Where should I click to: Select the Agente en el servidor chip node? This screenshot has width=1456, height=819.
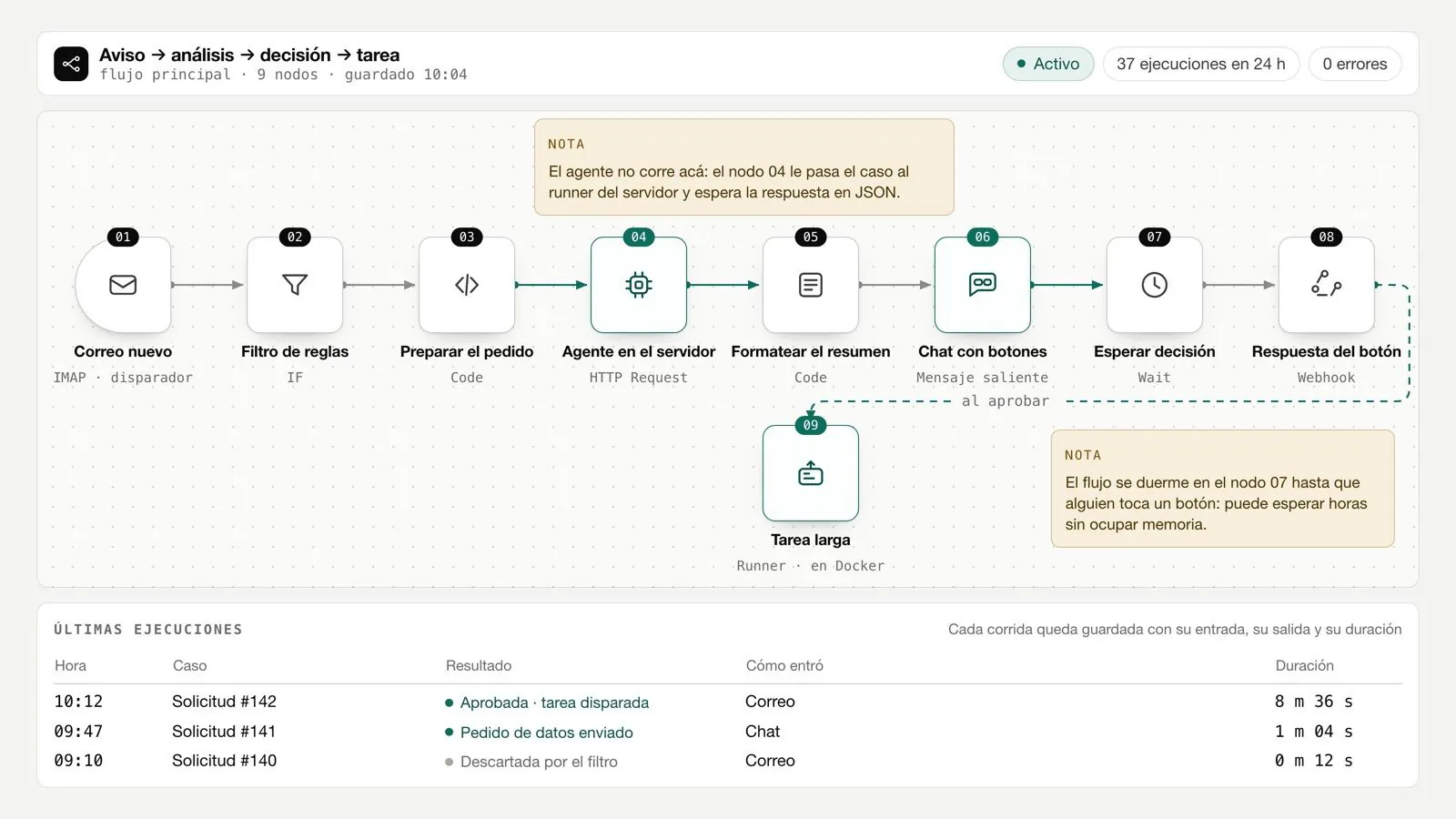639,285
